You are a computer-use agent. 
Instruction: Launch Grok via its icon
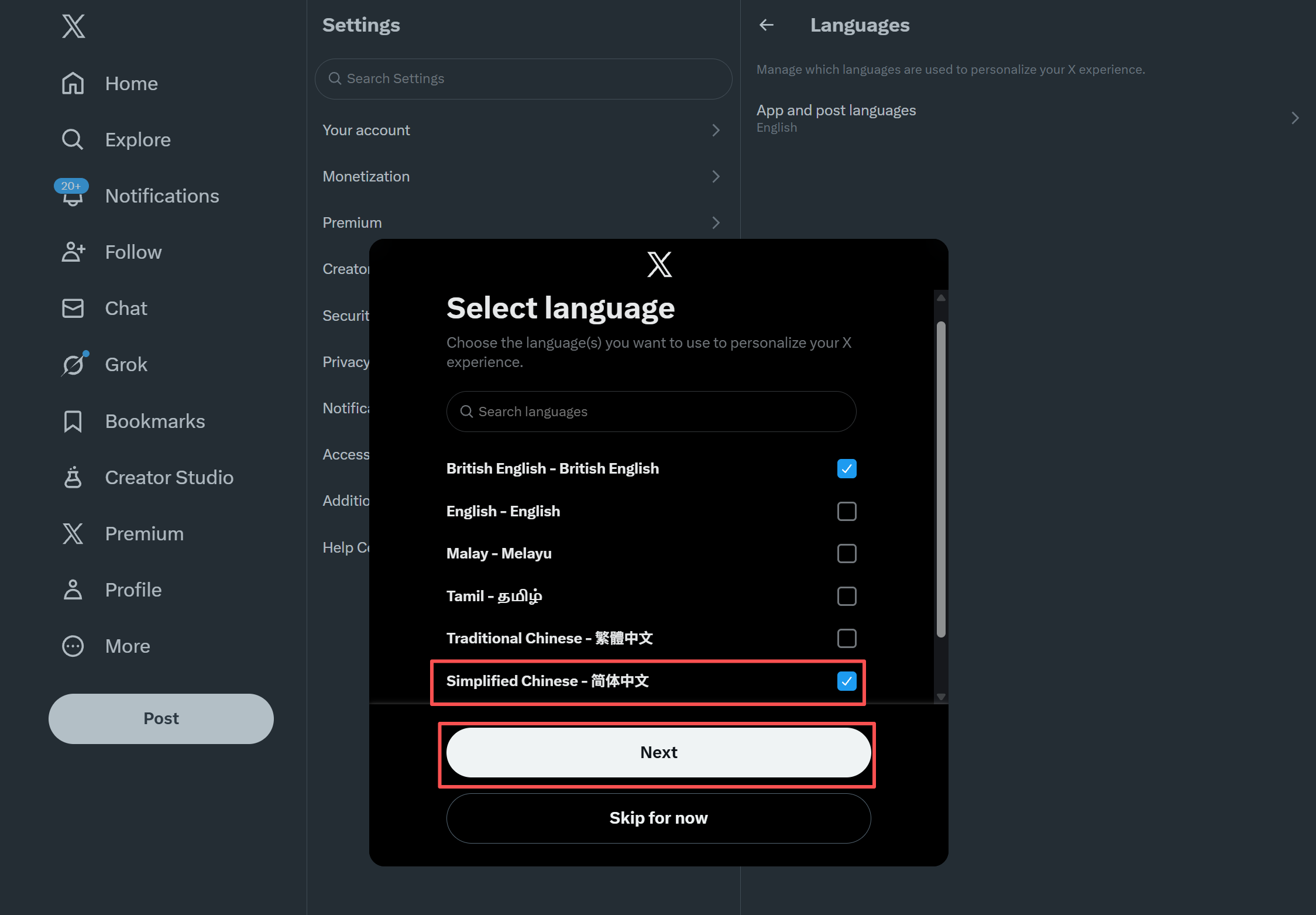click(x=74, y=364)
